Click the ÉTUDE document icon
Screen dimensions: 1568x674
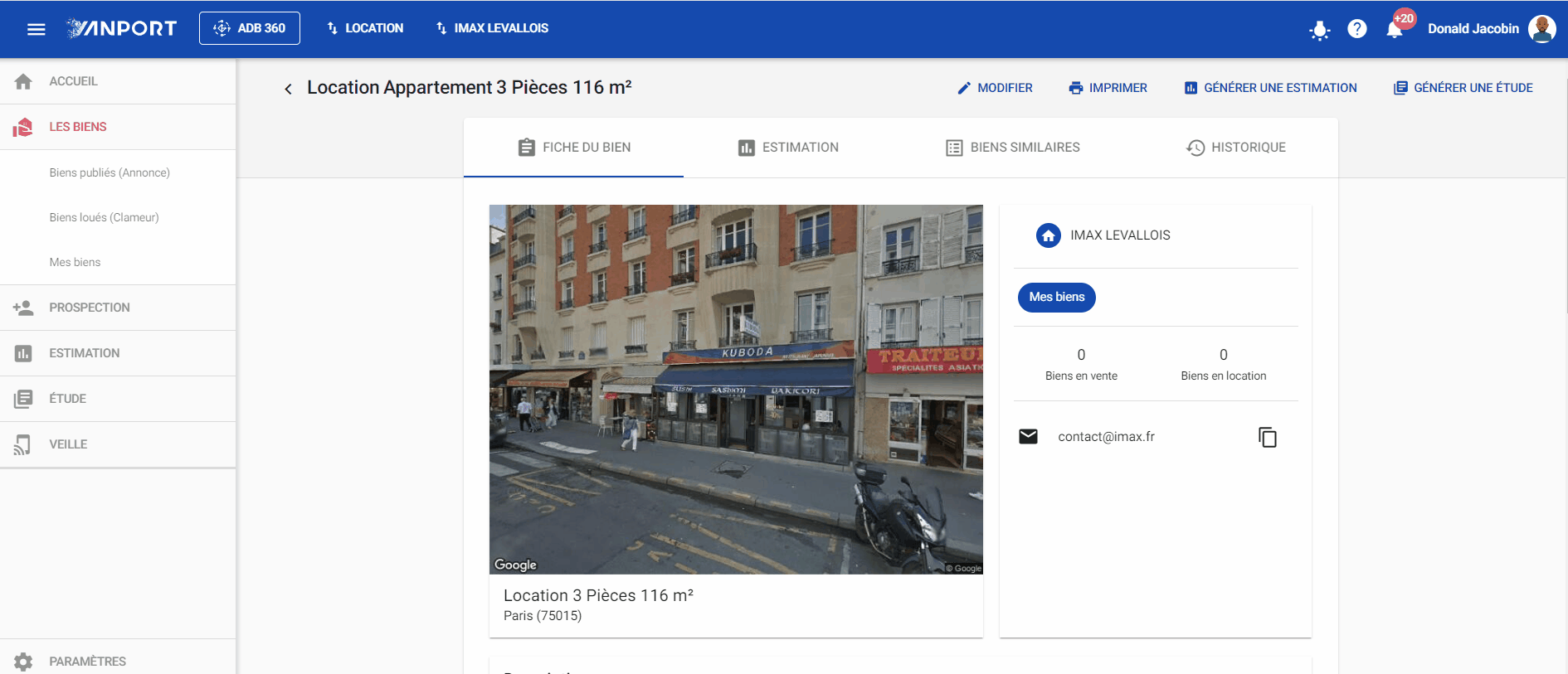click(x=23, y=399)
